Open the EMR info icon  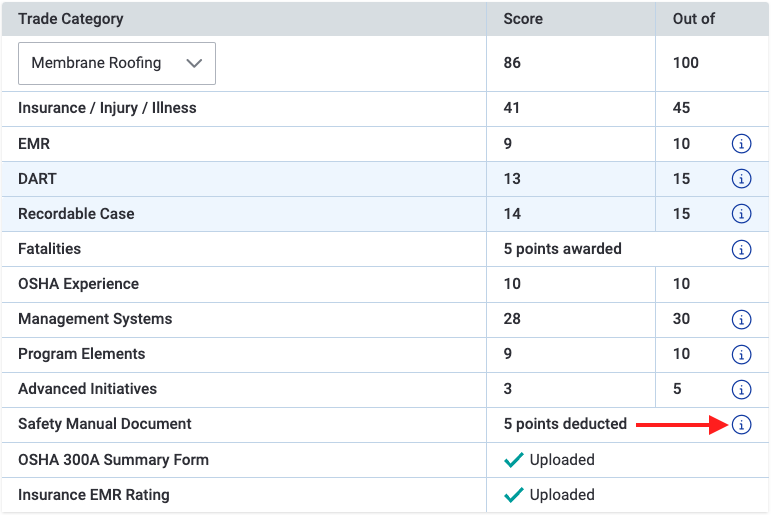coord(741,144)
